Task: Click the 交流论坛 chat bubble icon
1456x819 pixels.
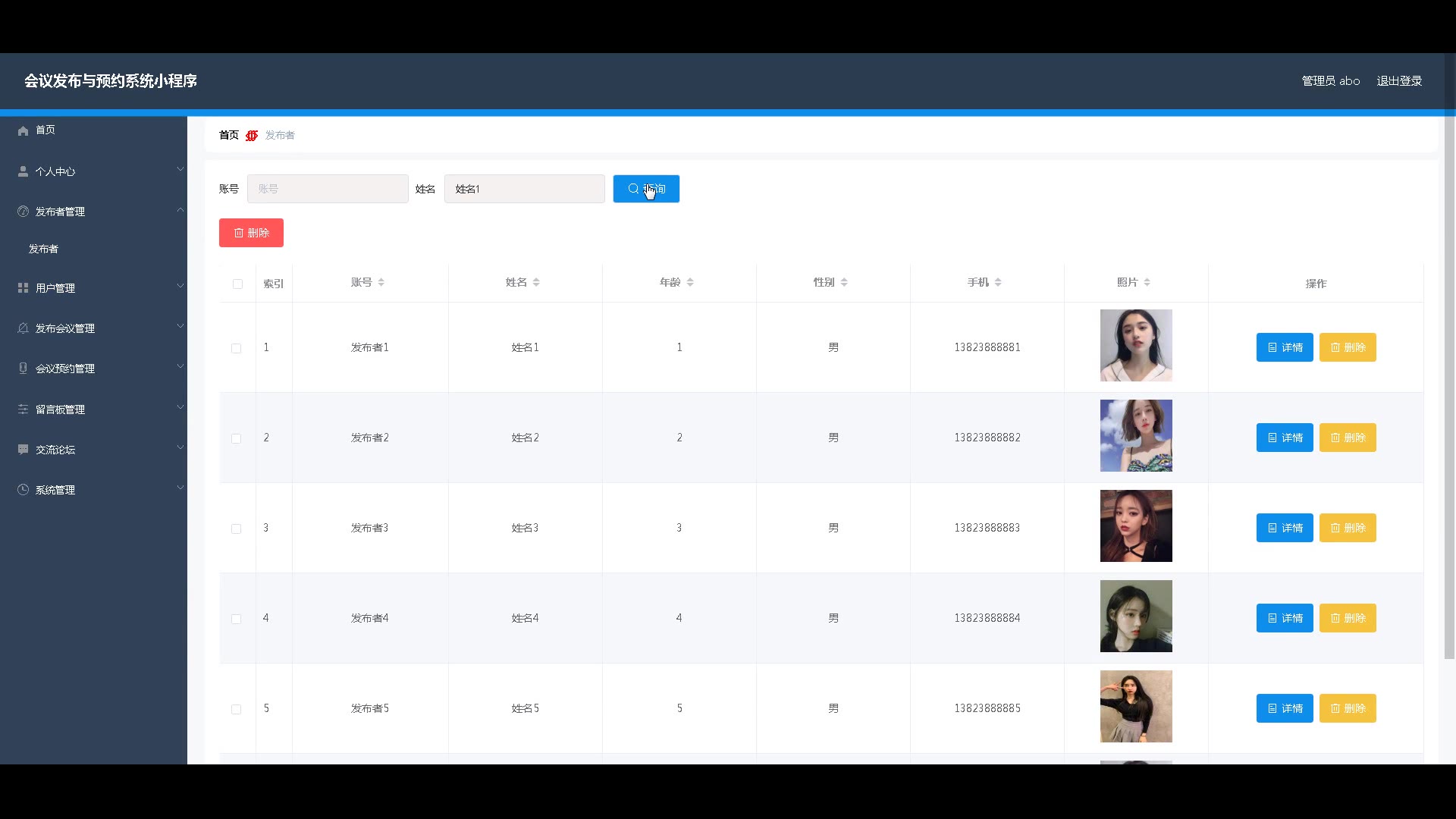Action: 23,450
